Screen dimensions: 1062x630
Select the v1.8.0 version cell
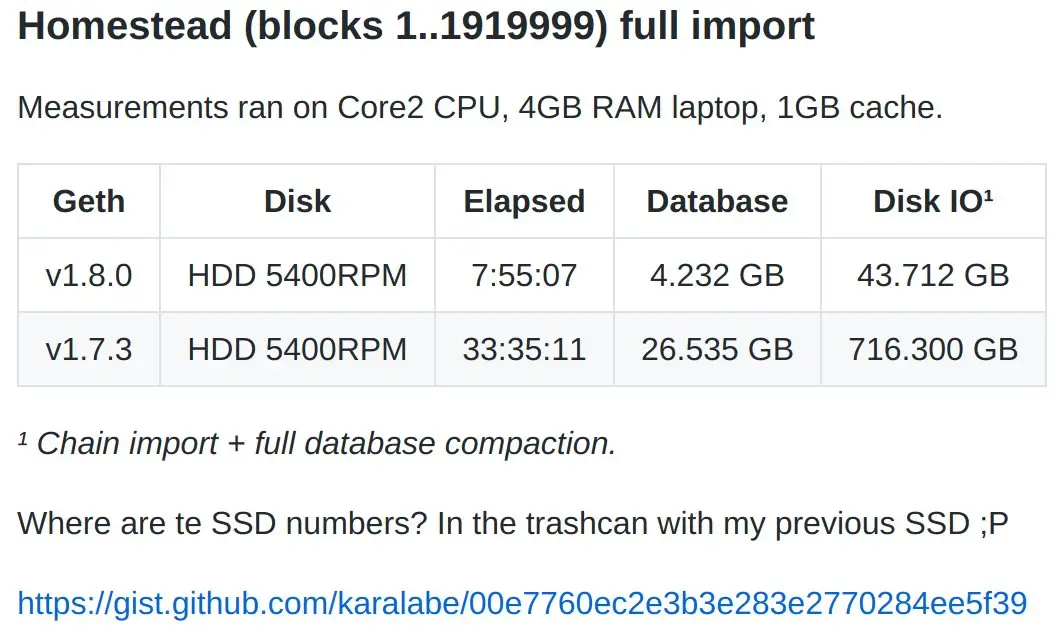tap(89, 275)
